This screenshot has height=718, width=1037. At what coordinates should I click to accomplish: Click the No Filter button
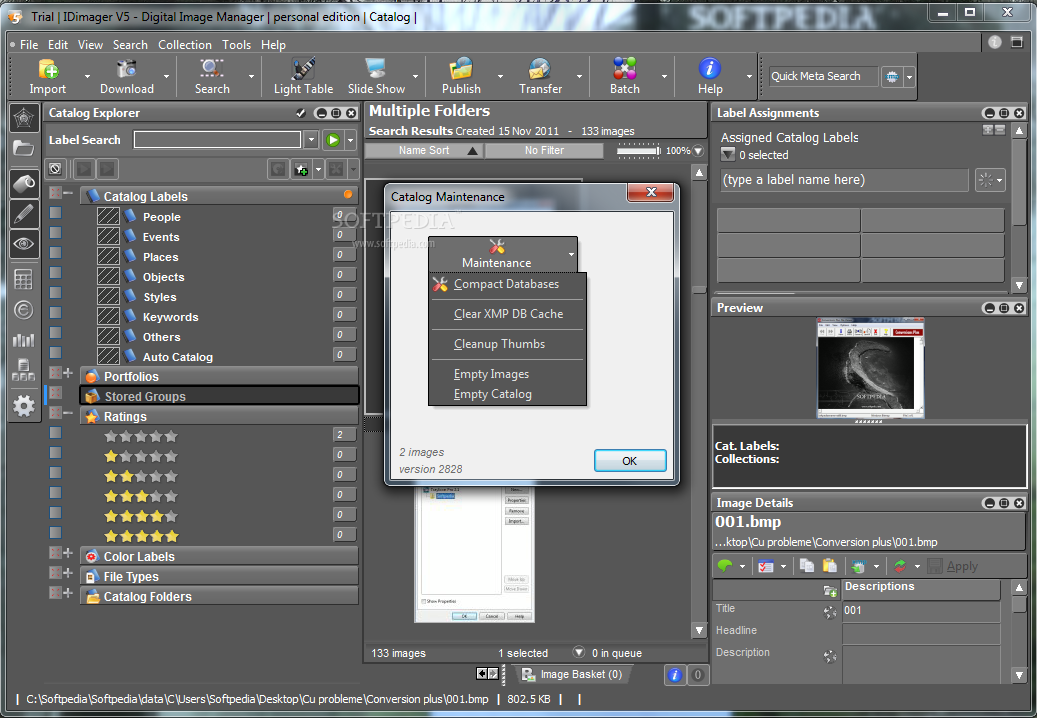pyautogui.click(x=544, y=151)
